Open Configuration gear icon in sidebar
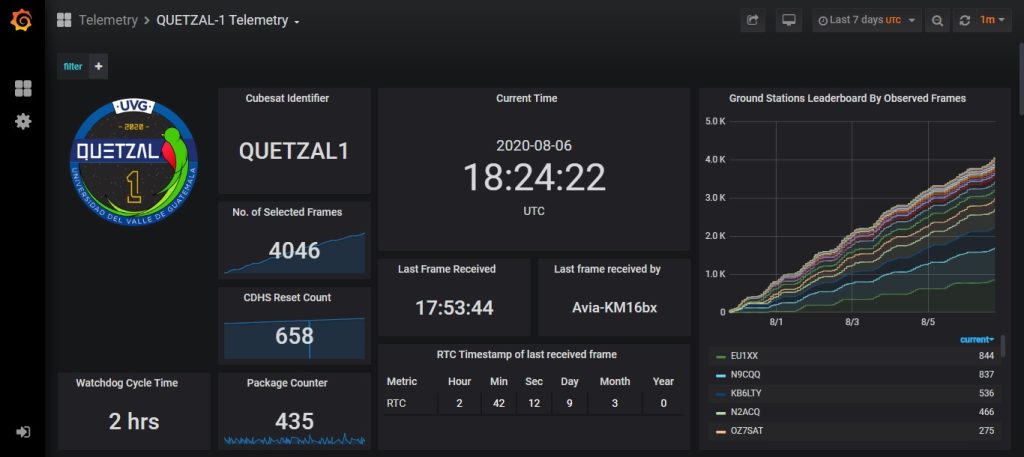Image resolution: width=1024 pixels, height=457 pixels. click(22, 121)
